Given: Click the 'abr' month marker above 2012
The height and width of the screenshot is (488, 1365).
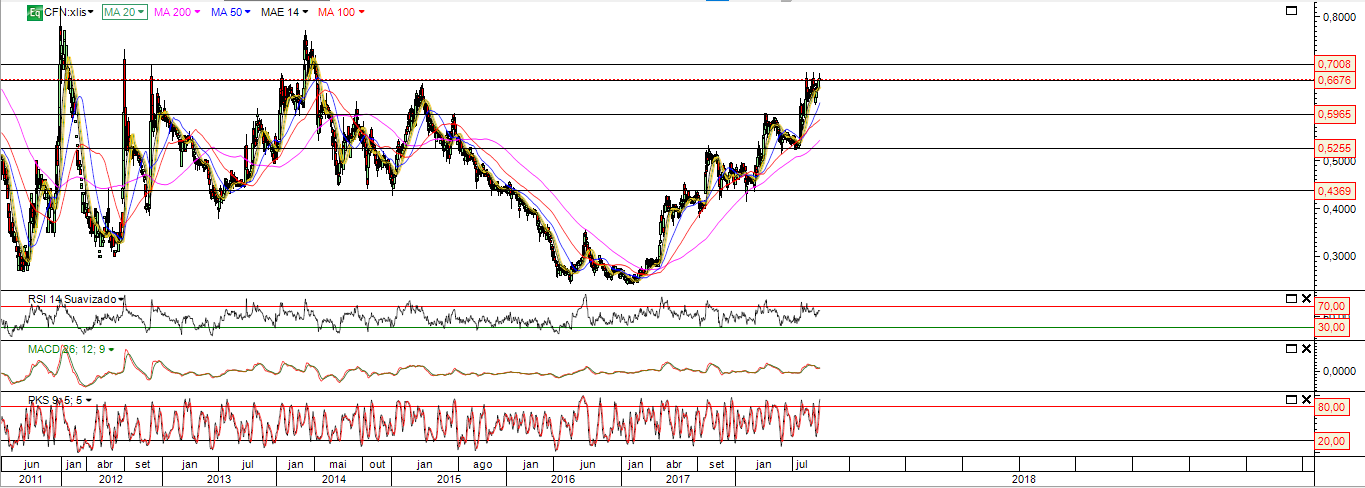Looking at the screenshot, I should (104, 465).
